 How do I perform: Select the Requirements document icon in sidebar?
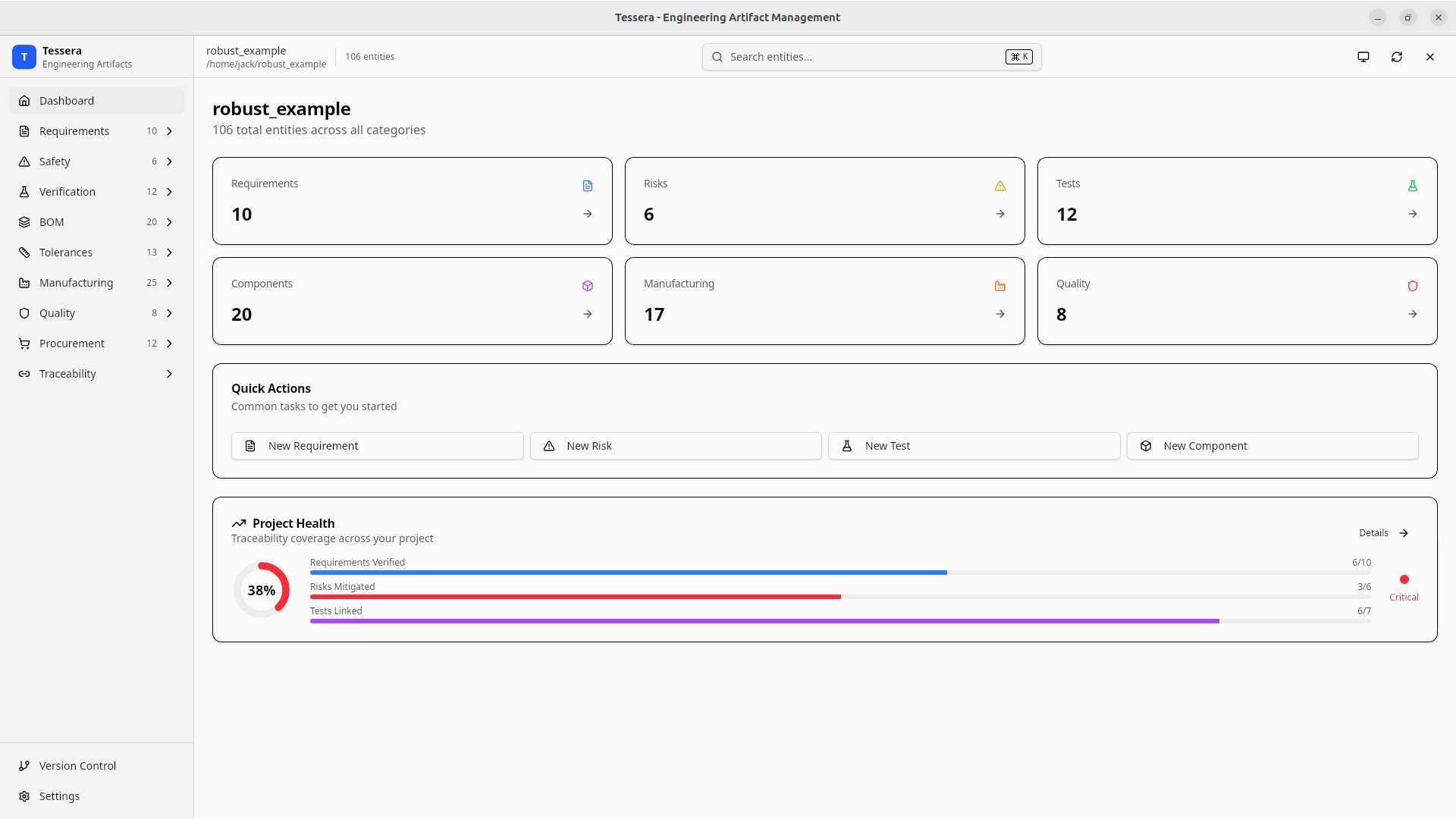pos(24,130)
